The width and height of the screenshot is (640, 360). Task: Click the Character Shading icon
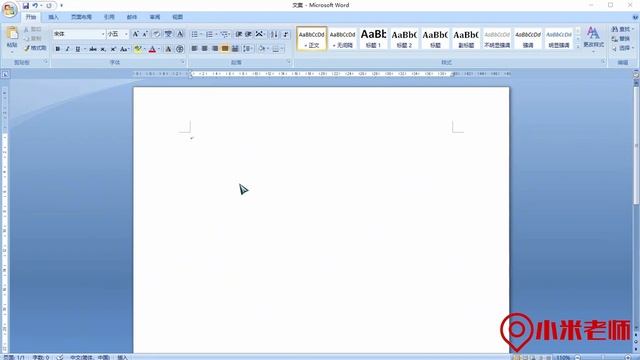(x=168, y=49)
